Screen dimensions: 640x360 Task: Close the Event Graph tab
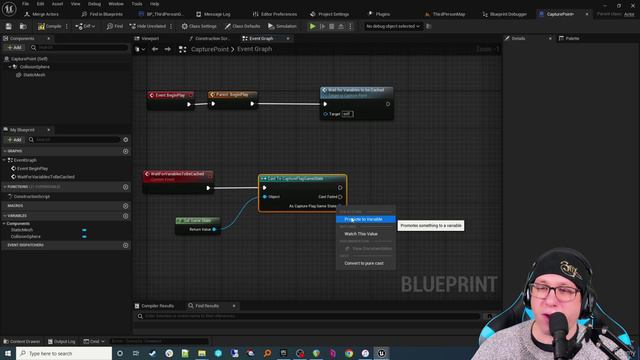(288, 38)
